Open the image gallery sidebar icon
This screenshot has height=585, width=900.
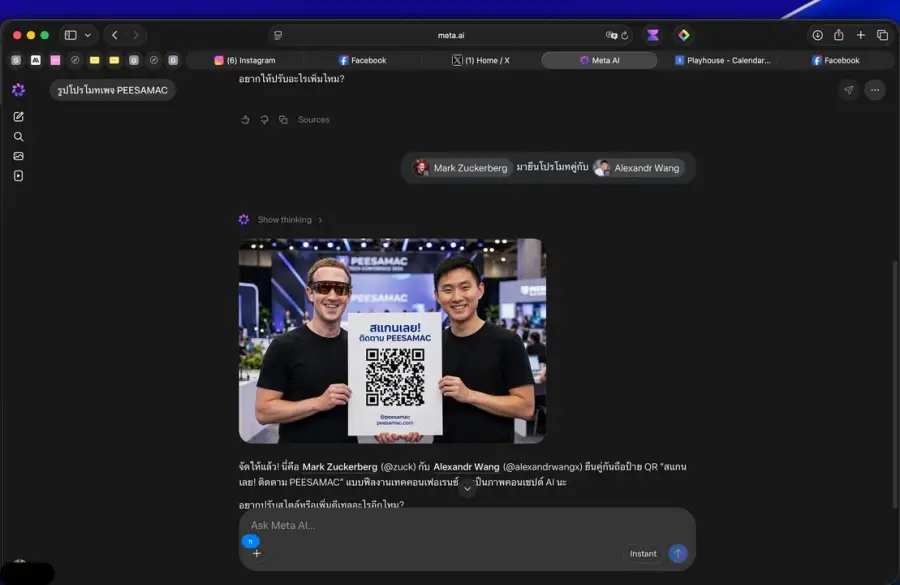pyautogui.click(x=18, y=156)
